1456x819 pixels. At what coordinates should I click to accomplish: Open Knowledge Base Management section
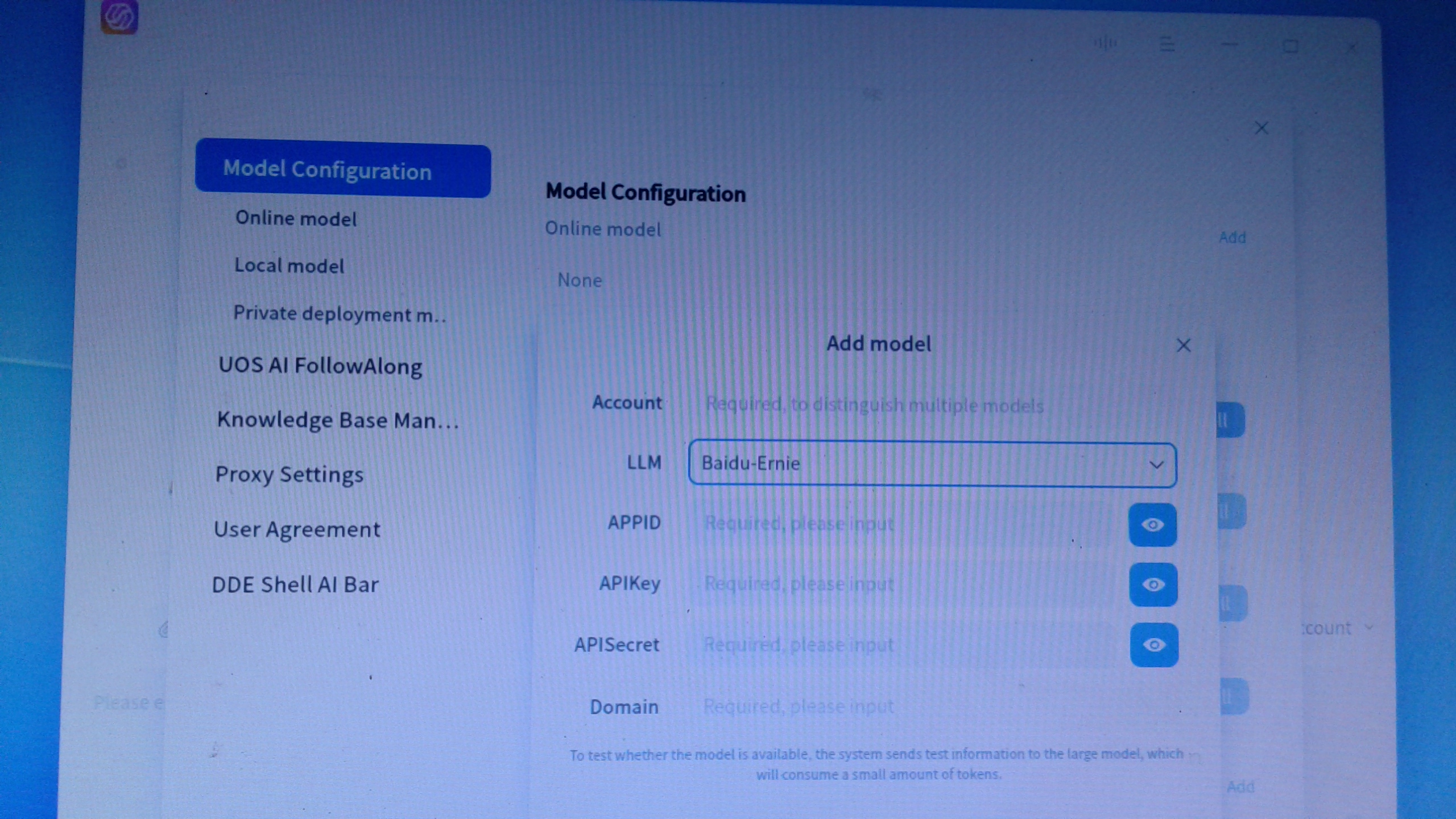(x=338, y=420)
